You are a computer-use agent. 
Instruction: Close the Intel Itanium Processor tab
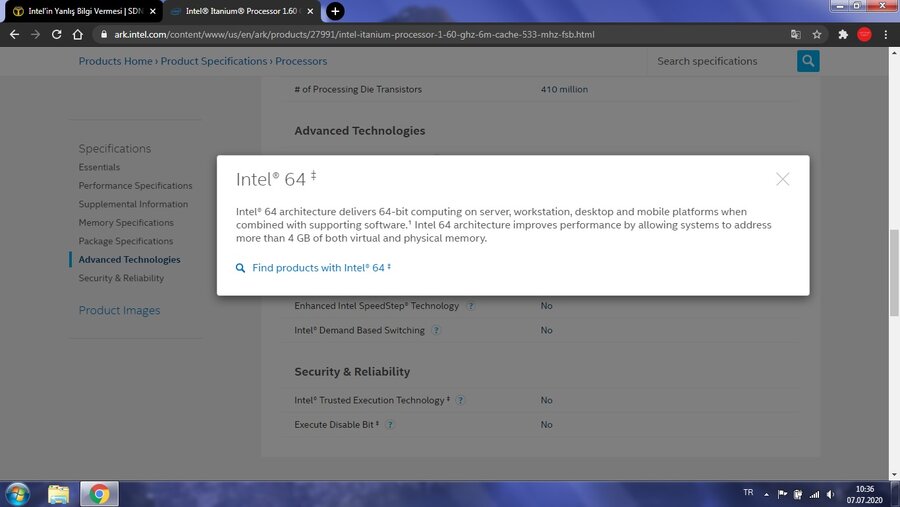[x=310, y=11]
